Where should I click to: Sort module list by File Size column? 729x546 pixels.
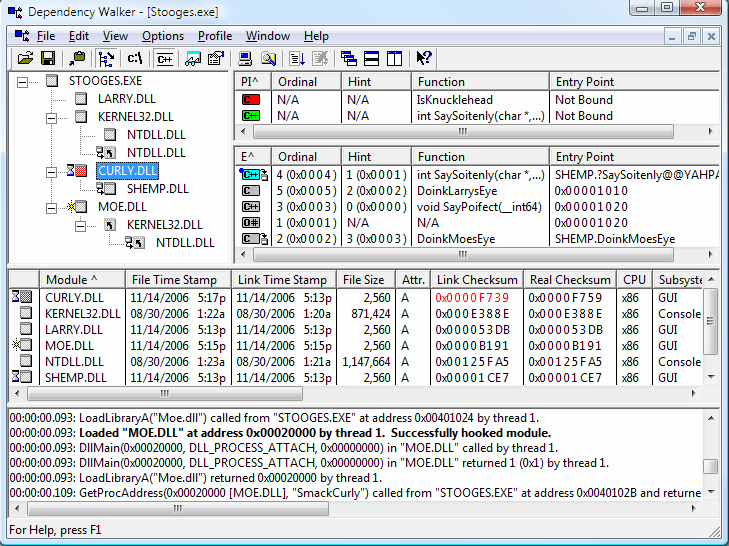pyautogui.click(x=363, y=280)
